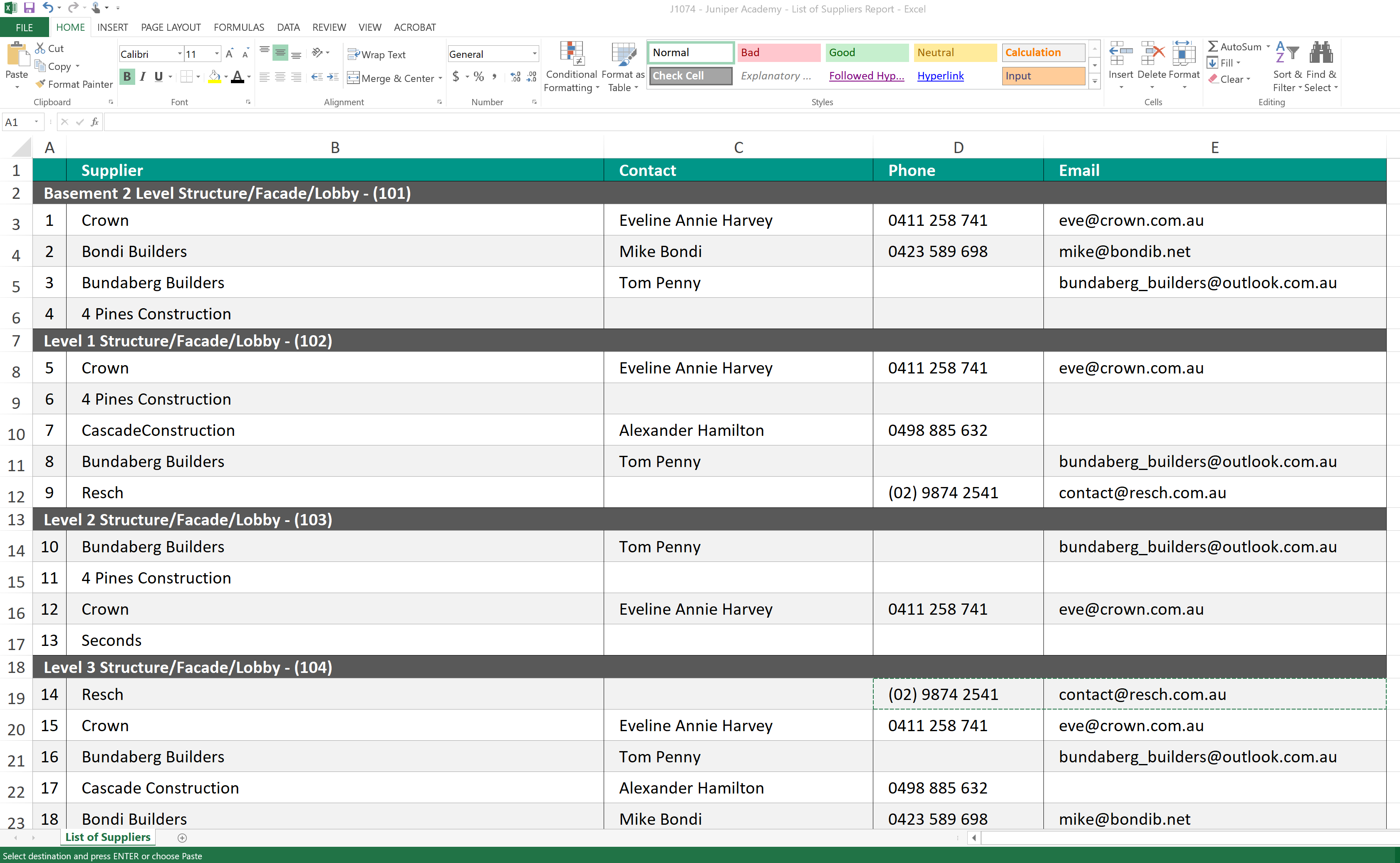Click the Insert Function fx icon
The height and width of the screenshot is (863, 1400).
94,121
